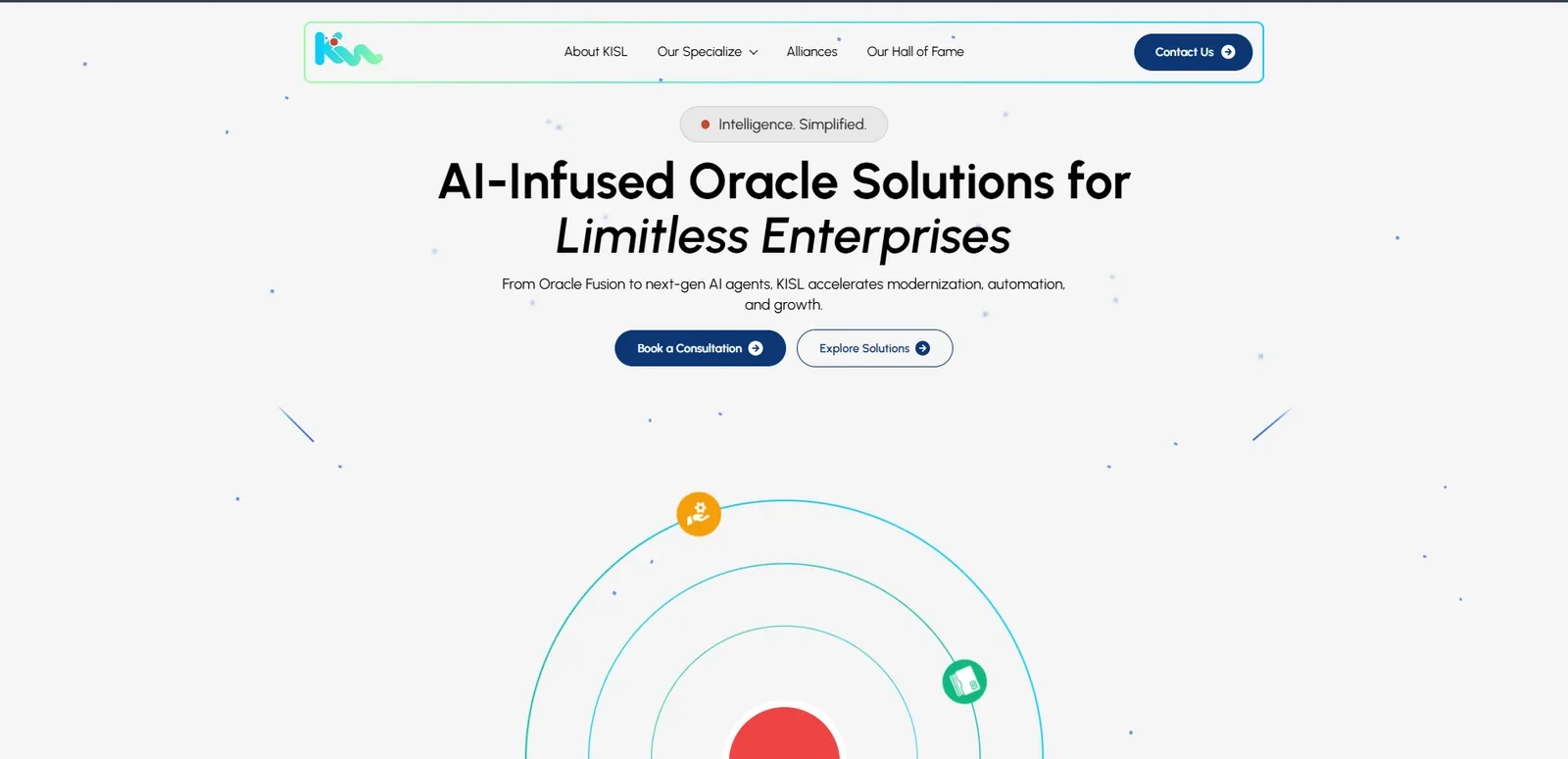Viewport: 1568px width, 759px height.
Task: Go to the Alliances page
Action: 811,52
